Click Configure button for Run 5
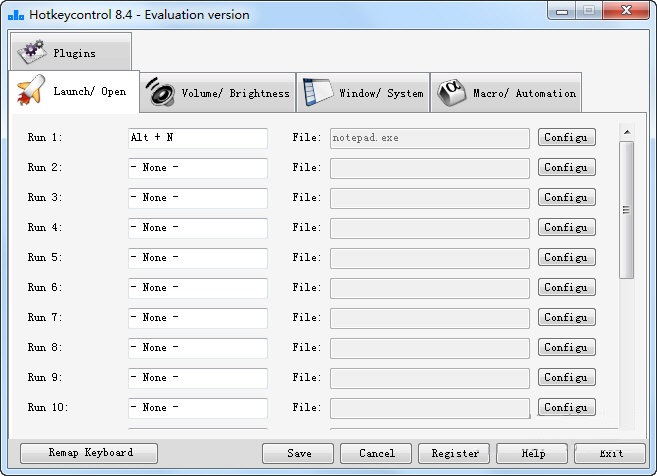The width and height of the screenshot is (657, 476). 566,258
